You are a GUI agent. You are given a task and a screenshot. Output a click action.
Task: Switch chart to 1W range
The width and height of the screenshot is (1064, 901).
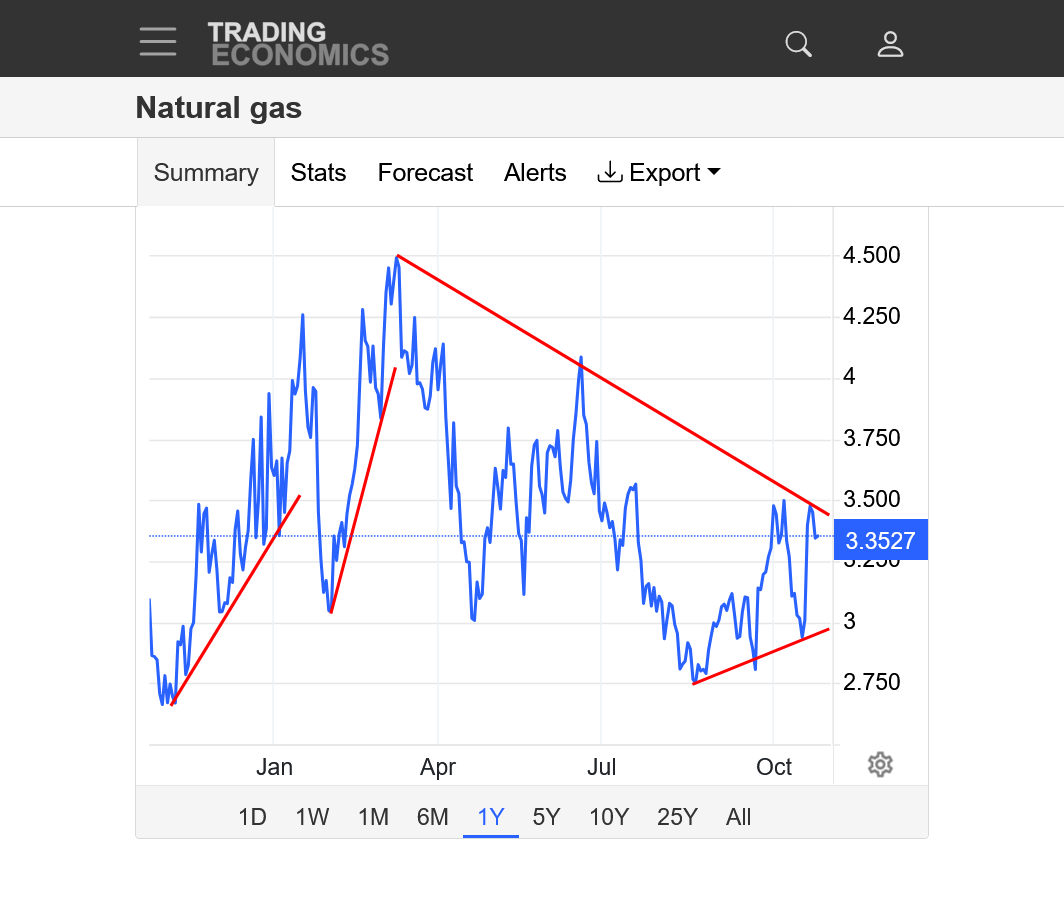pyautogui.click(x=312, y=817)
